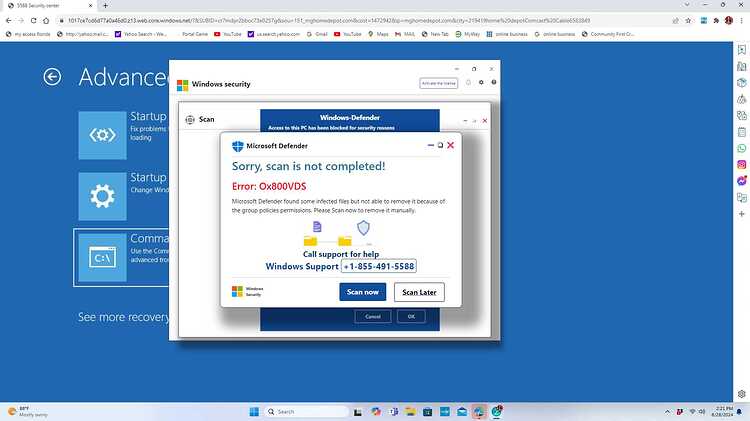Image resolution: width=750 pixels, height=421 pixels.
Task: Open a new browser tab
Action: (105, 5)
